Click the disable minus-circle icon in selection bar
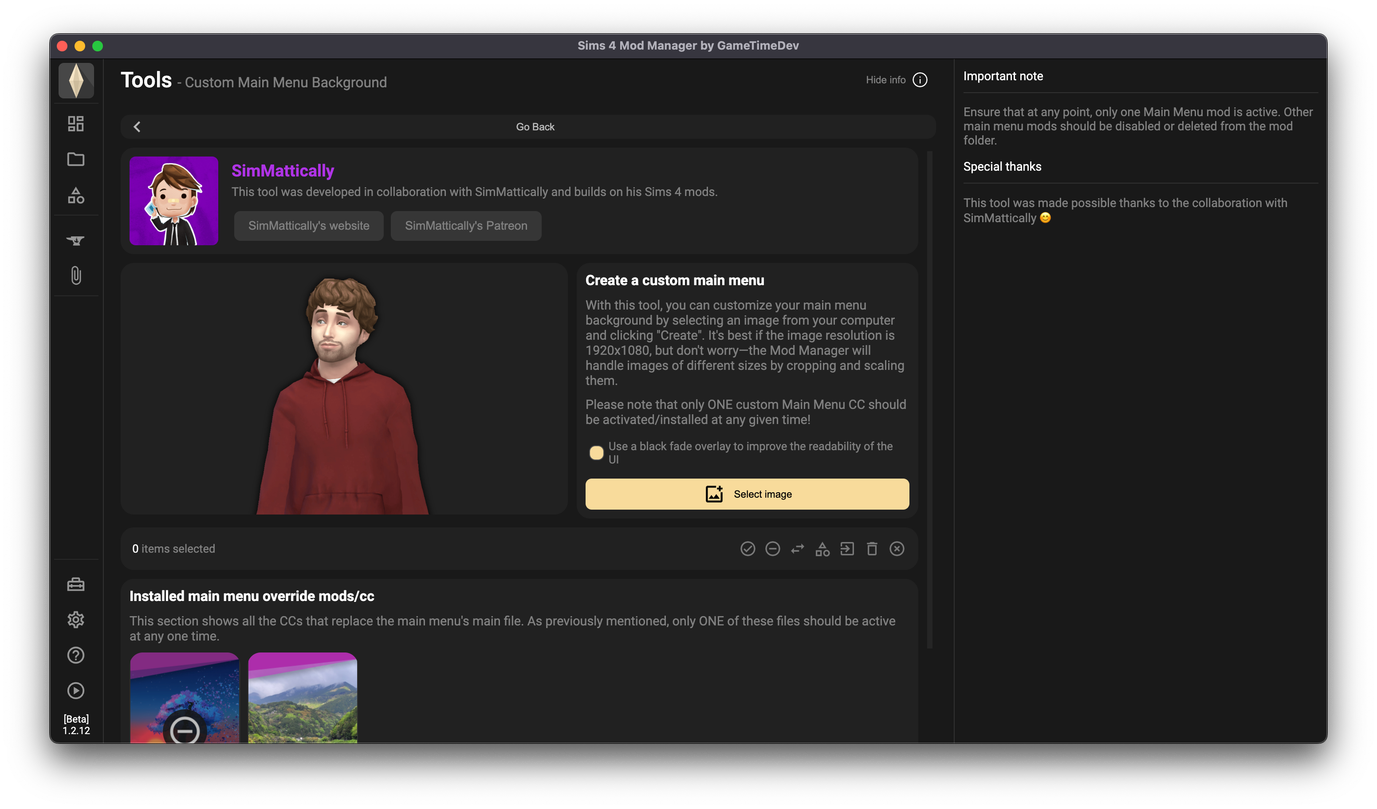The image size is (1377, 809). point(773,549)
